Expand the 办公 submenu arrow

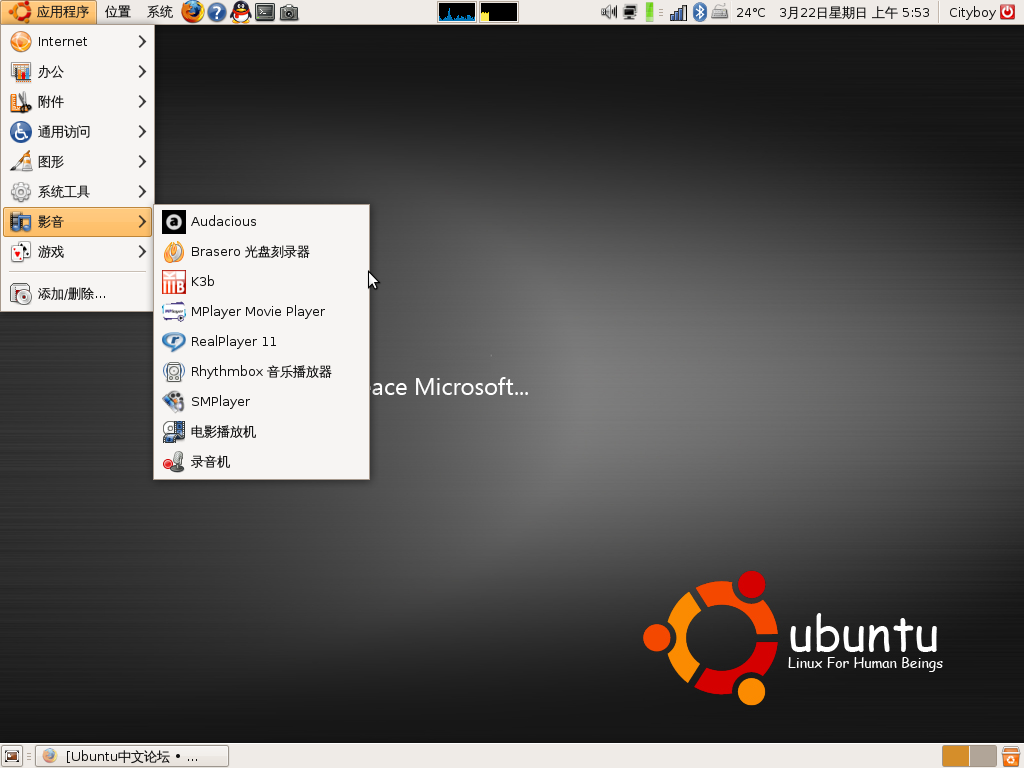(x=142, y=72)
